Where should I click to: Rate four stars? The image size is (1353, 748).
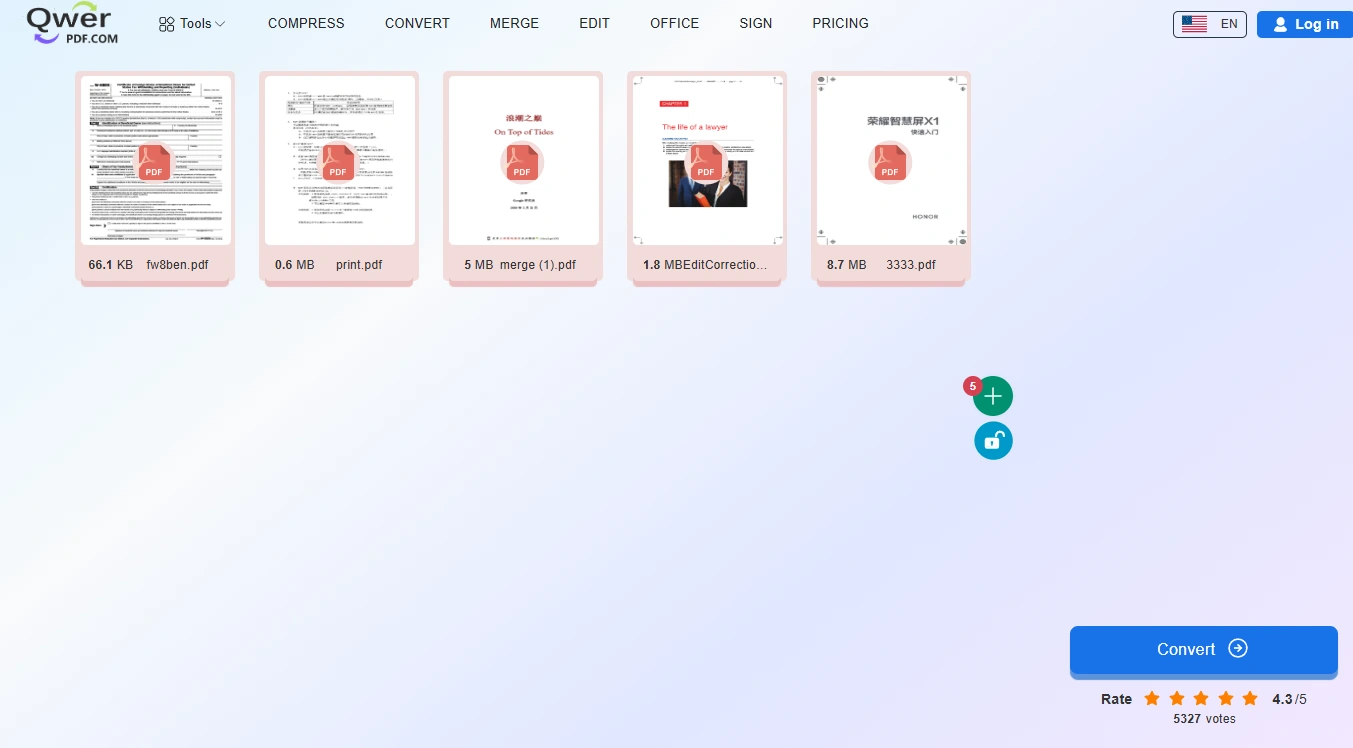tap(1225, 698)
